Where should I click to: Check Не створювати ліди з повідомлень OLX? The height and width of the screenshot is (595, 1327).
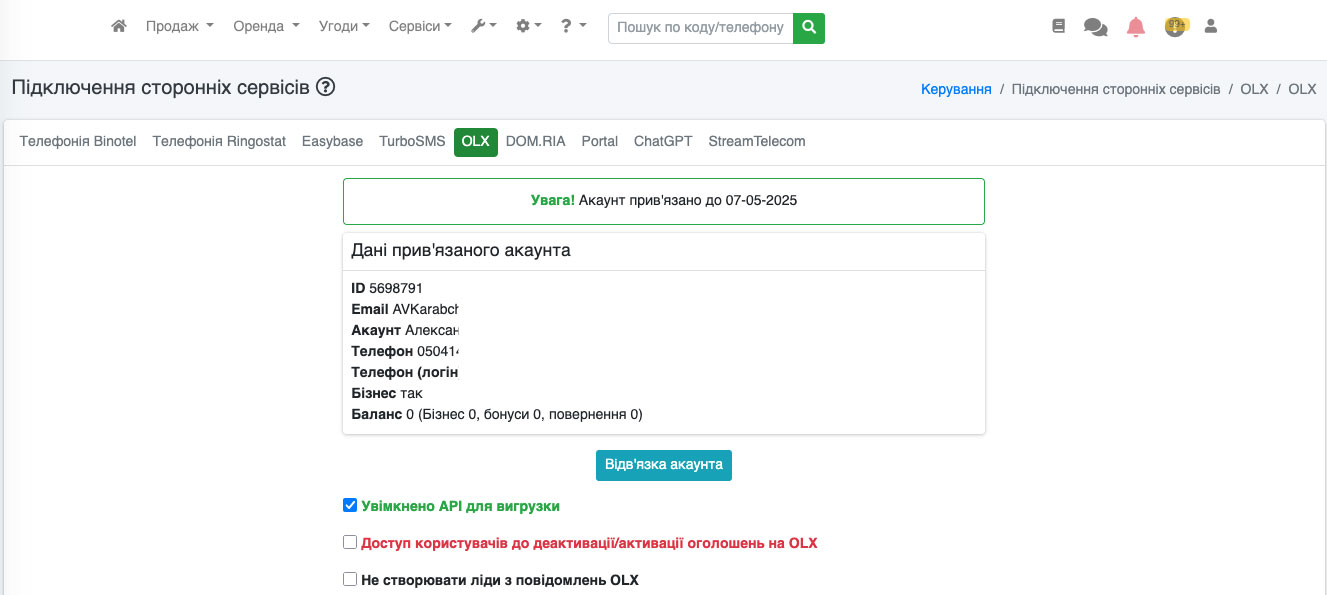pyautogui.click(x=350, y=579)
